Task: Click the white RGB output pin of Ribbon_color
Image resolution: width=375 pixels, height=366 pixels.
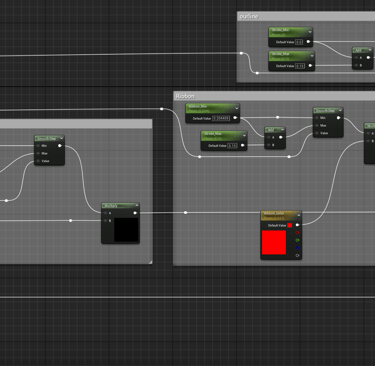Action: pos(297,225)
